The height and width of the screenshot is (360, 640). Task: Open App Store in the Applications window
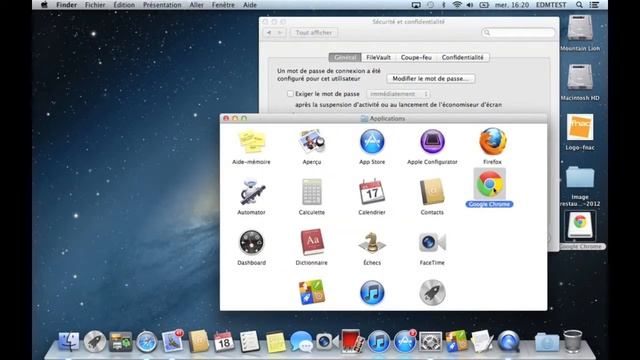[372, 142]
